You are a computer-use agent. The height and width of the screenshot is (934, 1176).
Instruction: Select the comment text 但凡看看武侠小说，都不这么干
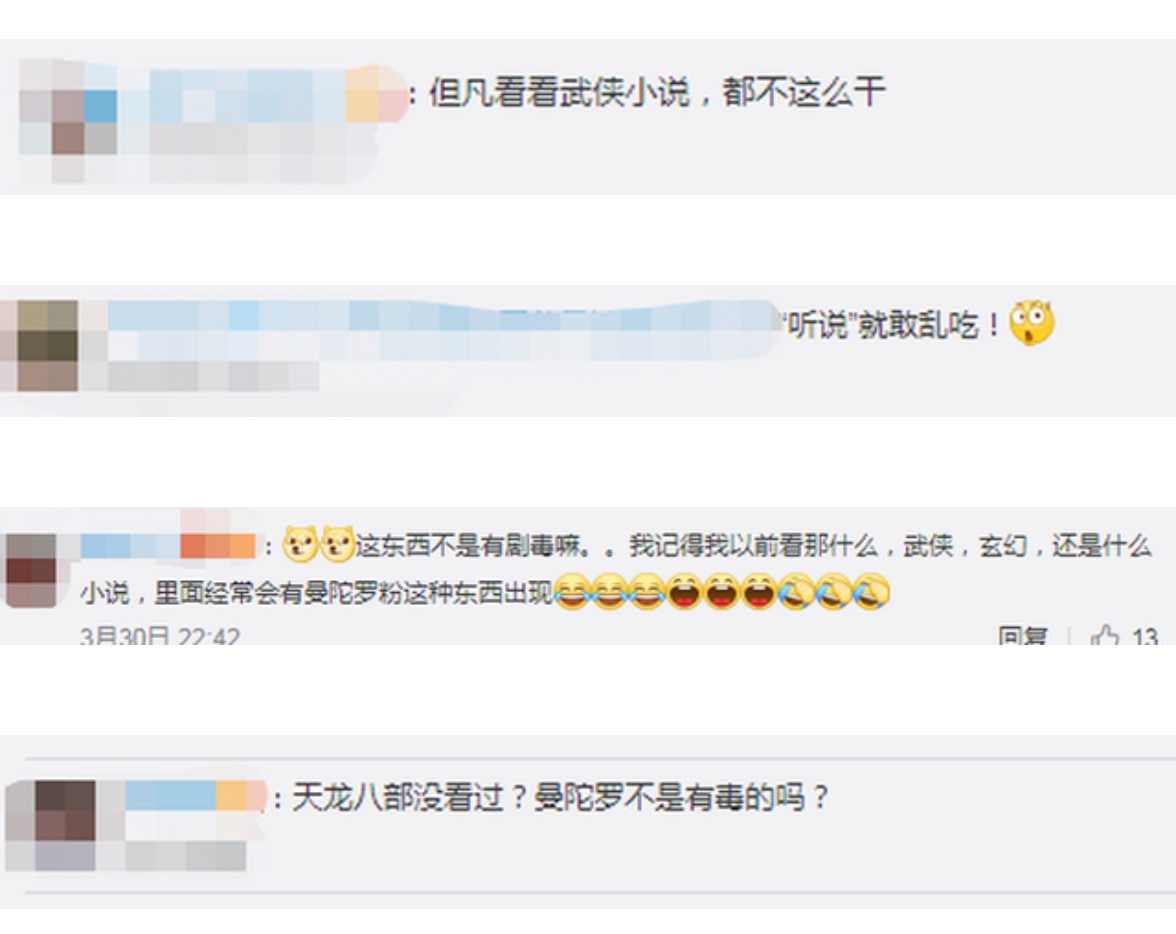point(657,93)
